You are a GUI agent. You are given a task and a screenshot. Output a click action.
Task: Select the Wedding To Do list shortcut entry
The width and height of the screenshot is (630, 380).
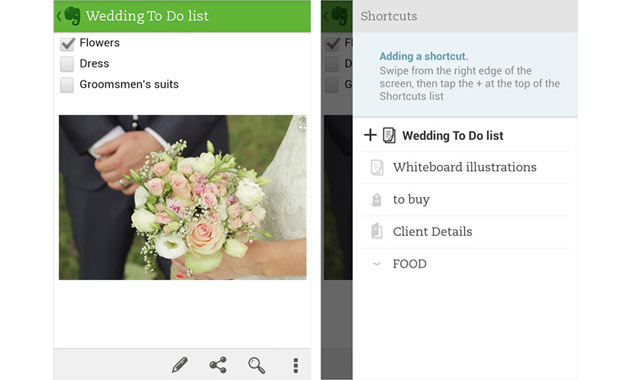point(465,135)
